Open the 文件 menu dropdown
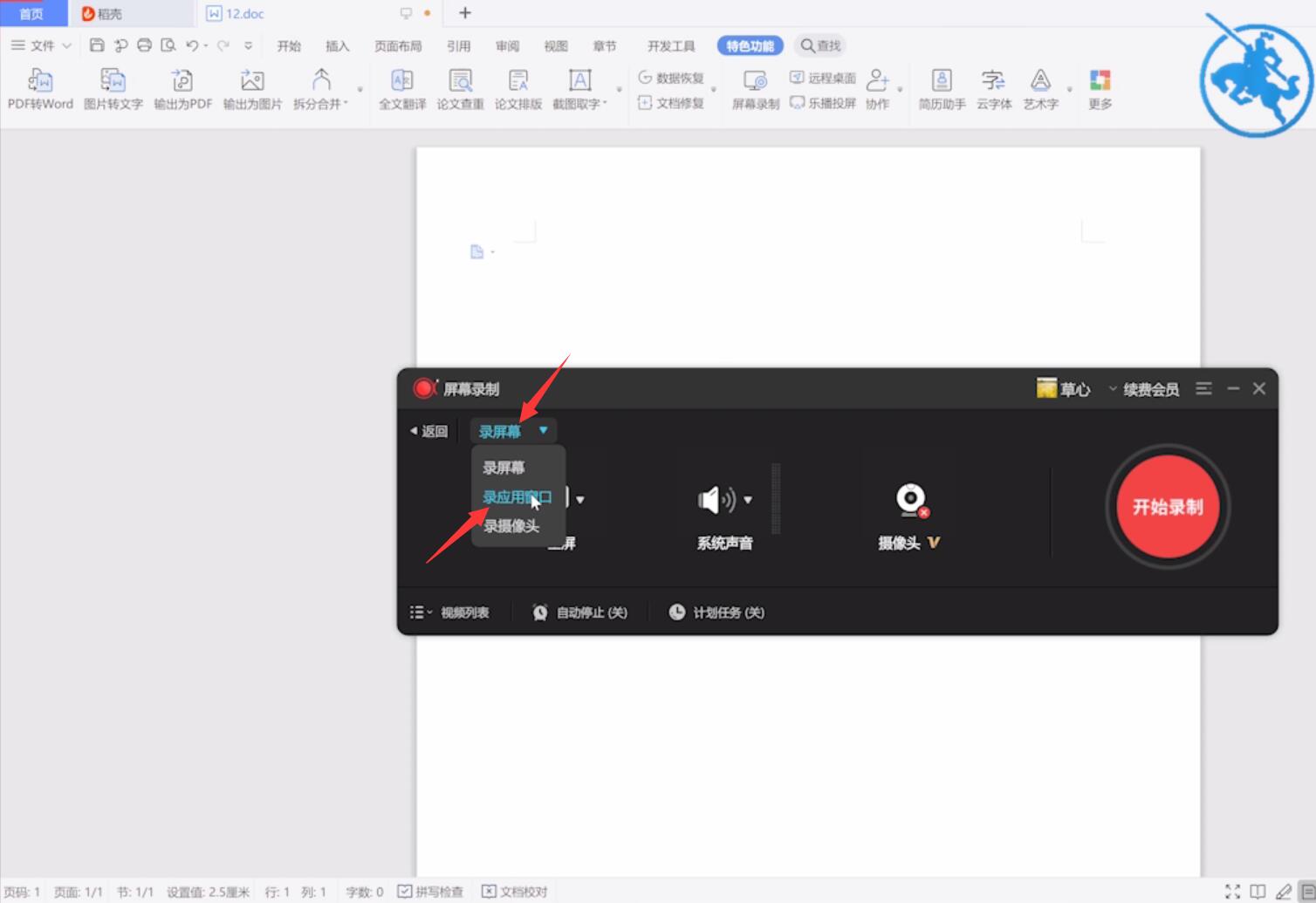Image resolution: width=1316 pixels, height=903 pixels. click(41, 45)
